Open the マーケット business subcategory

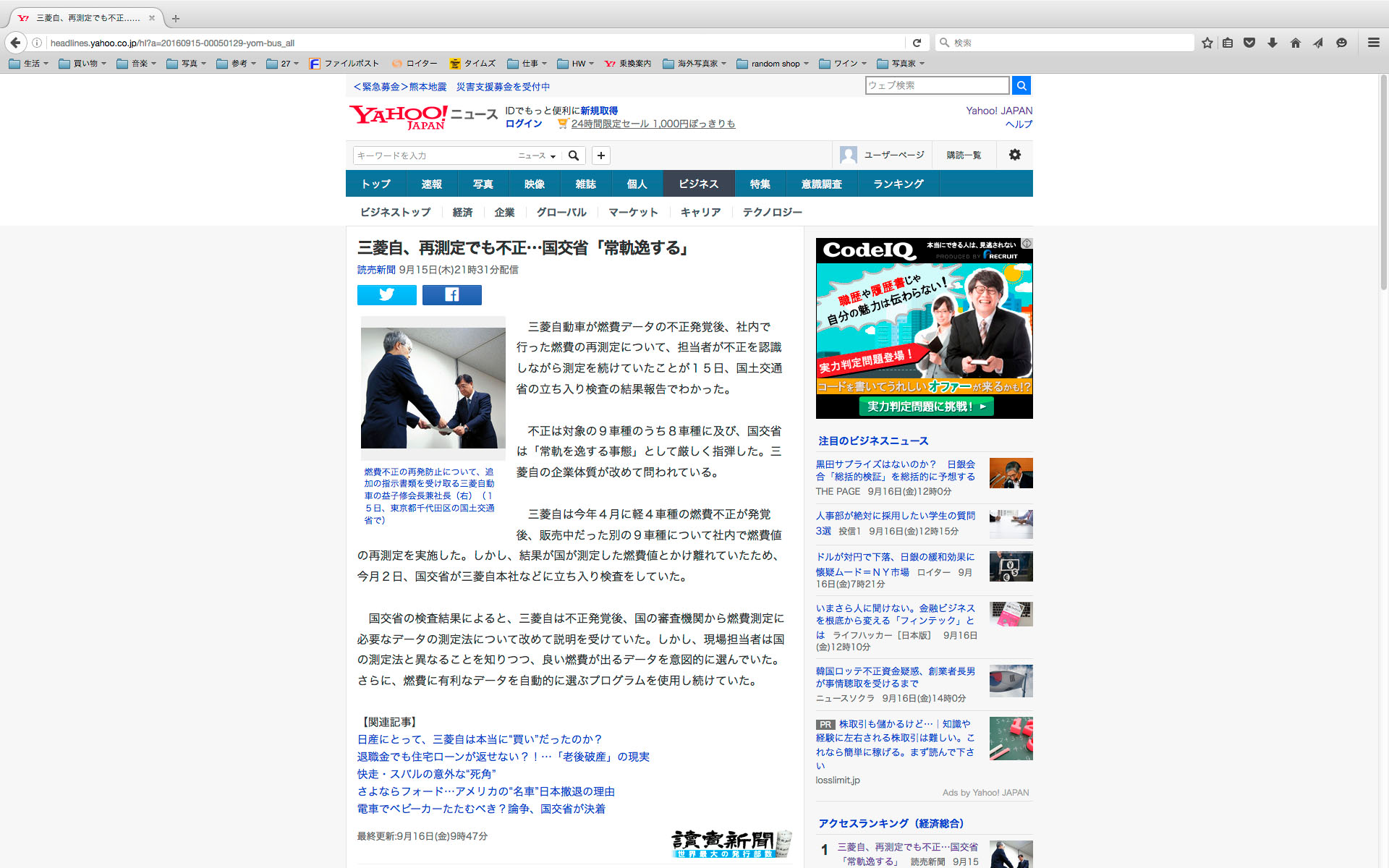click(633, 212)
